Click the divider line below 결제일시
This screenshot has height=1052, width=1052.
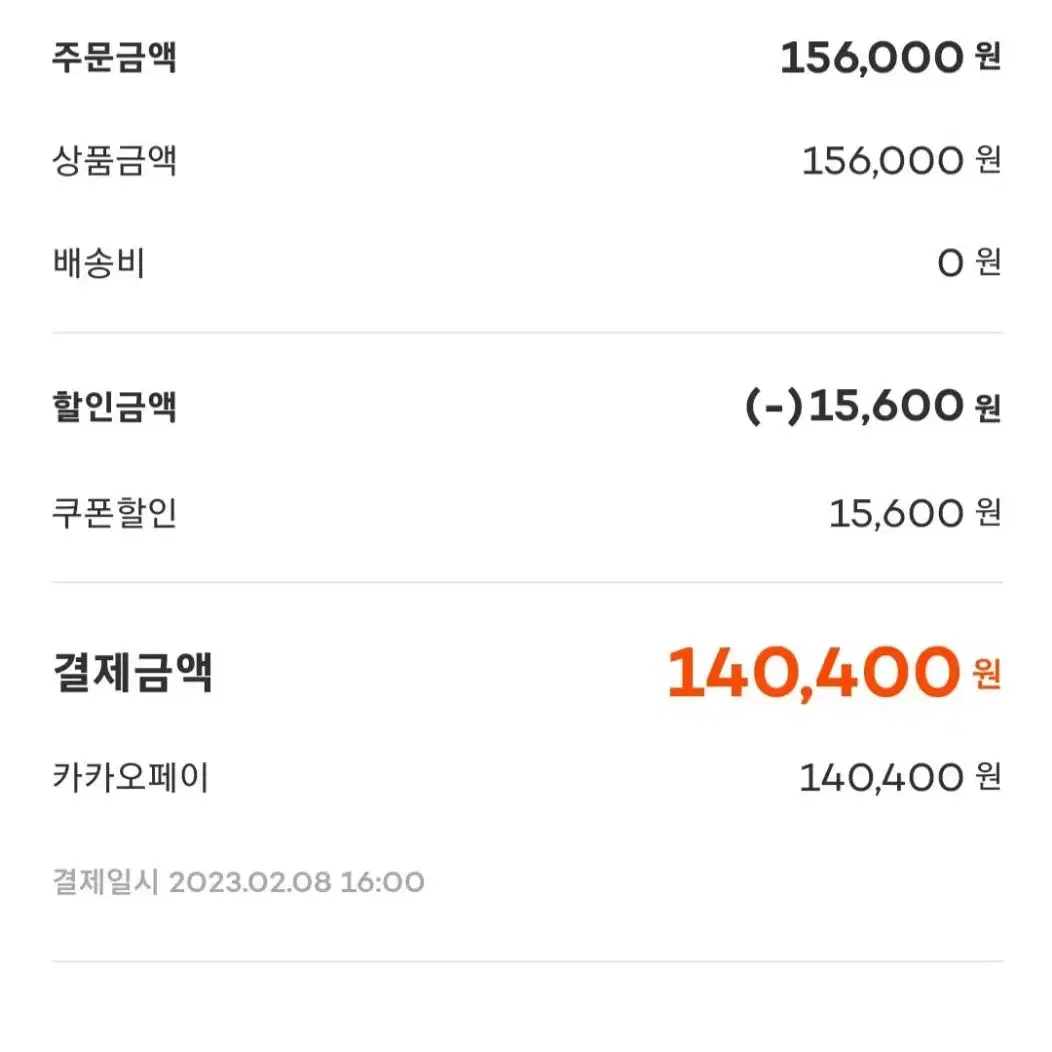527,961
